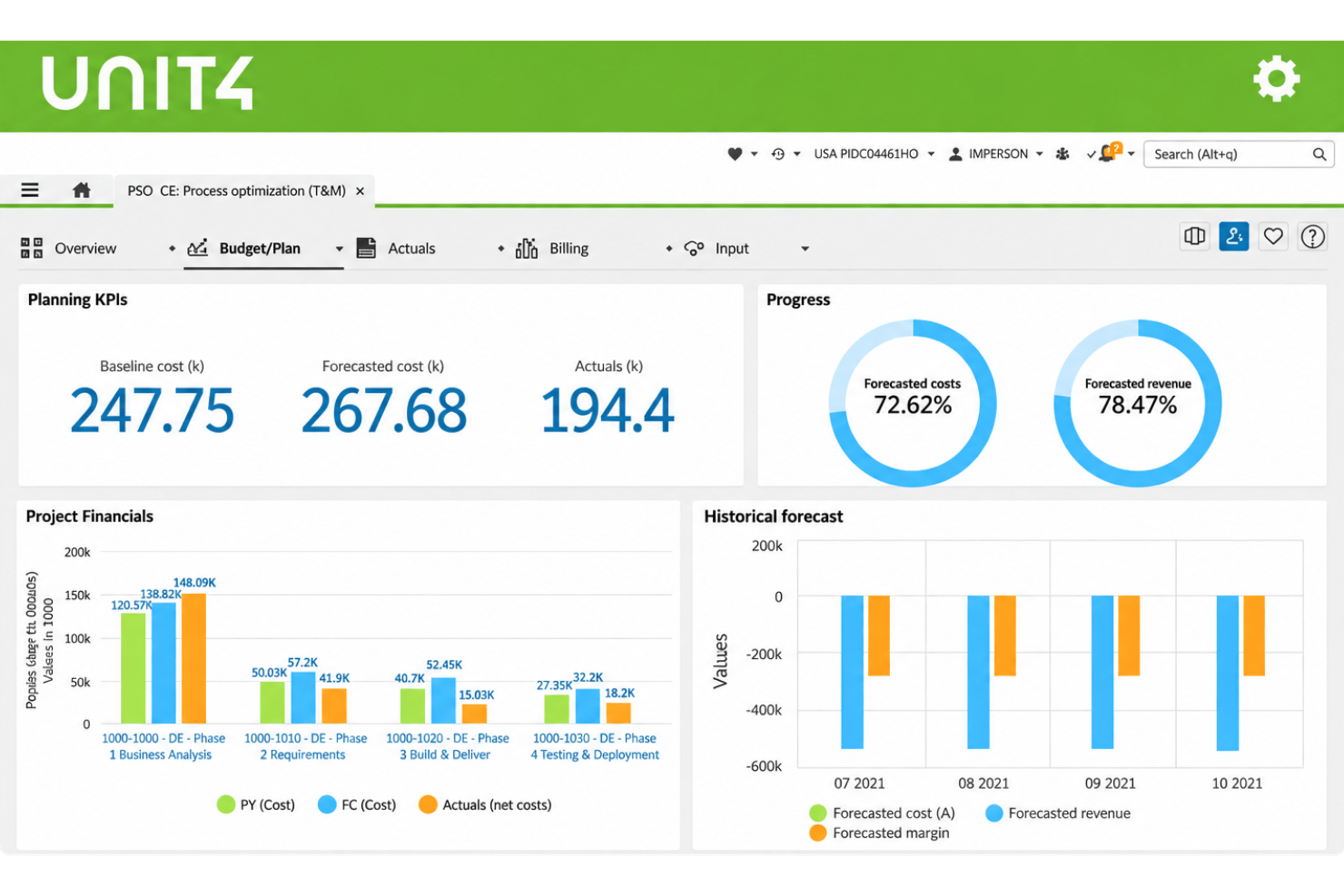1344x896 pixels.
Task: Open the history clock icon
Action: click(x=778, y=154)
